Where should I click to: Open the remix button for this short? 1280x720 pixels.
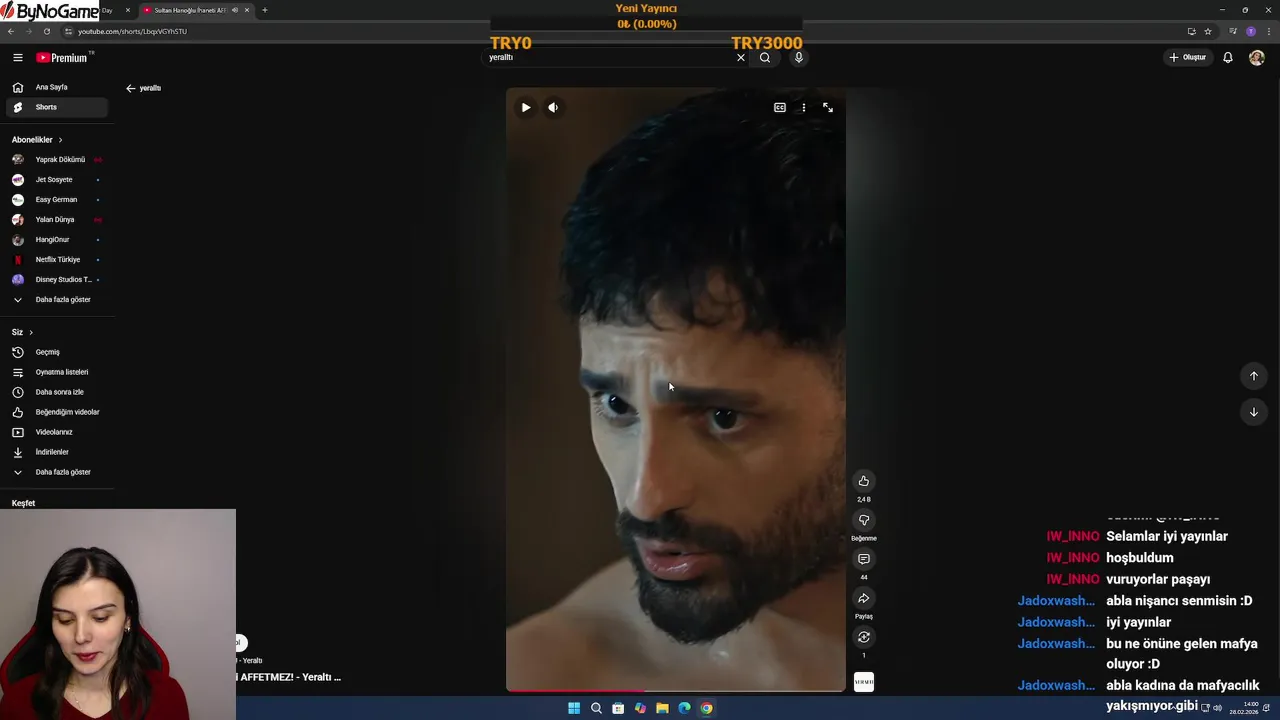(864, 637)
